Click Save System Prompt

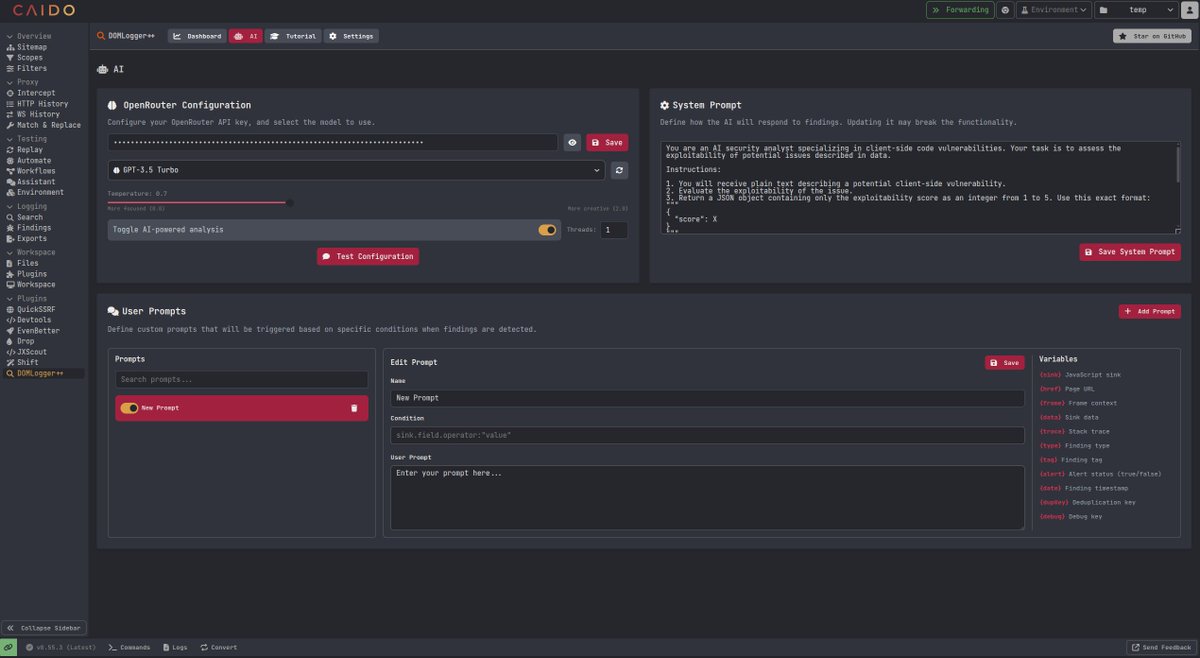pos(1130,252)
